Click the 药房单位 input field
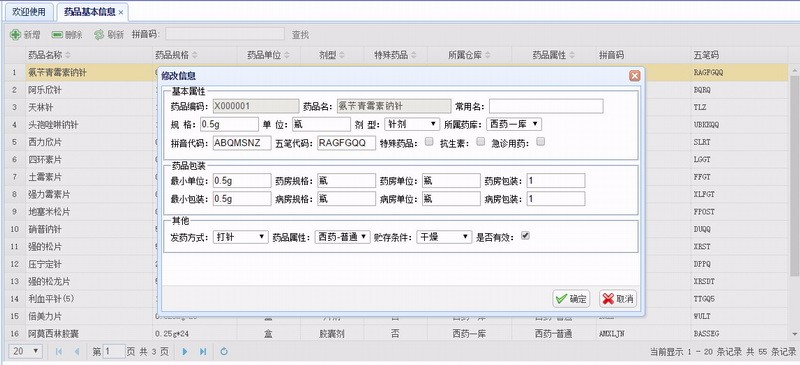This screenshot has width=800, height=365. [x=451, y=180]
